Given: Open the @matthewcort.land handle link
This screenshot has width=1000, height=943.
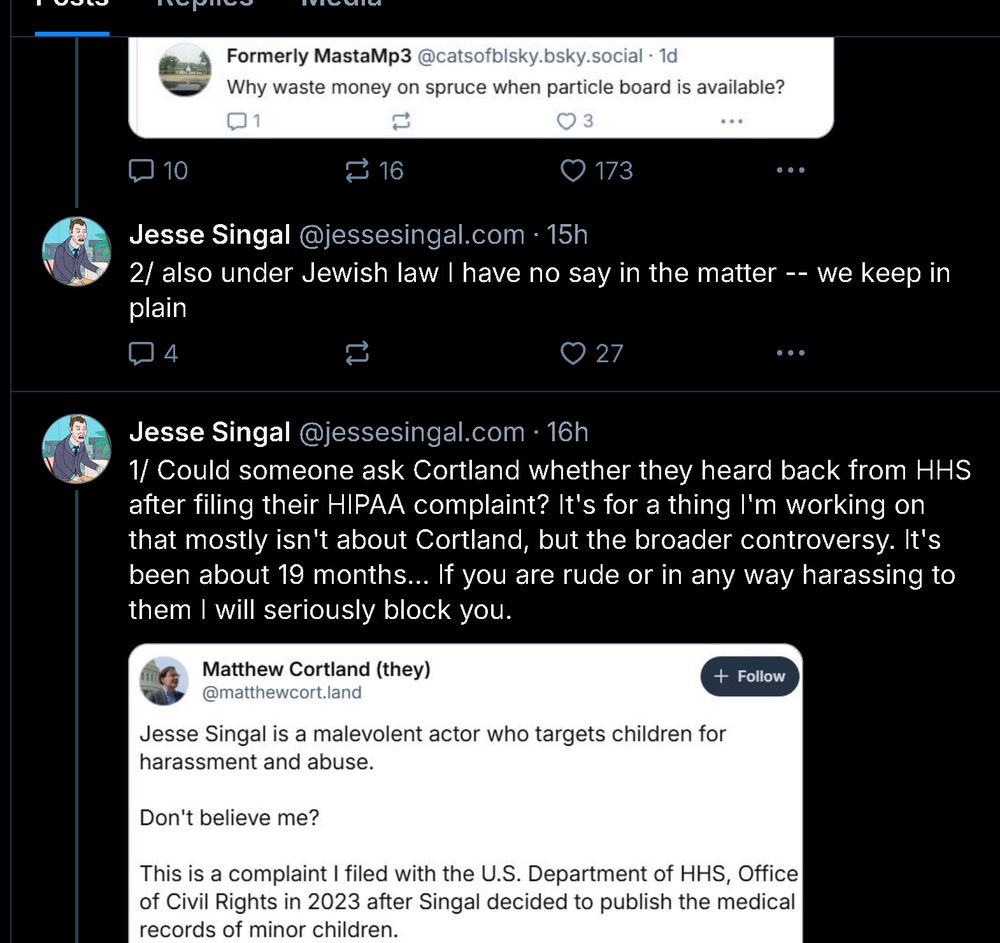Looking at the screenshot, I should (282, 692).
